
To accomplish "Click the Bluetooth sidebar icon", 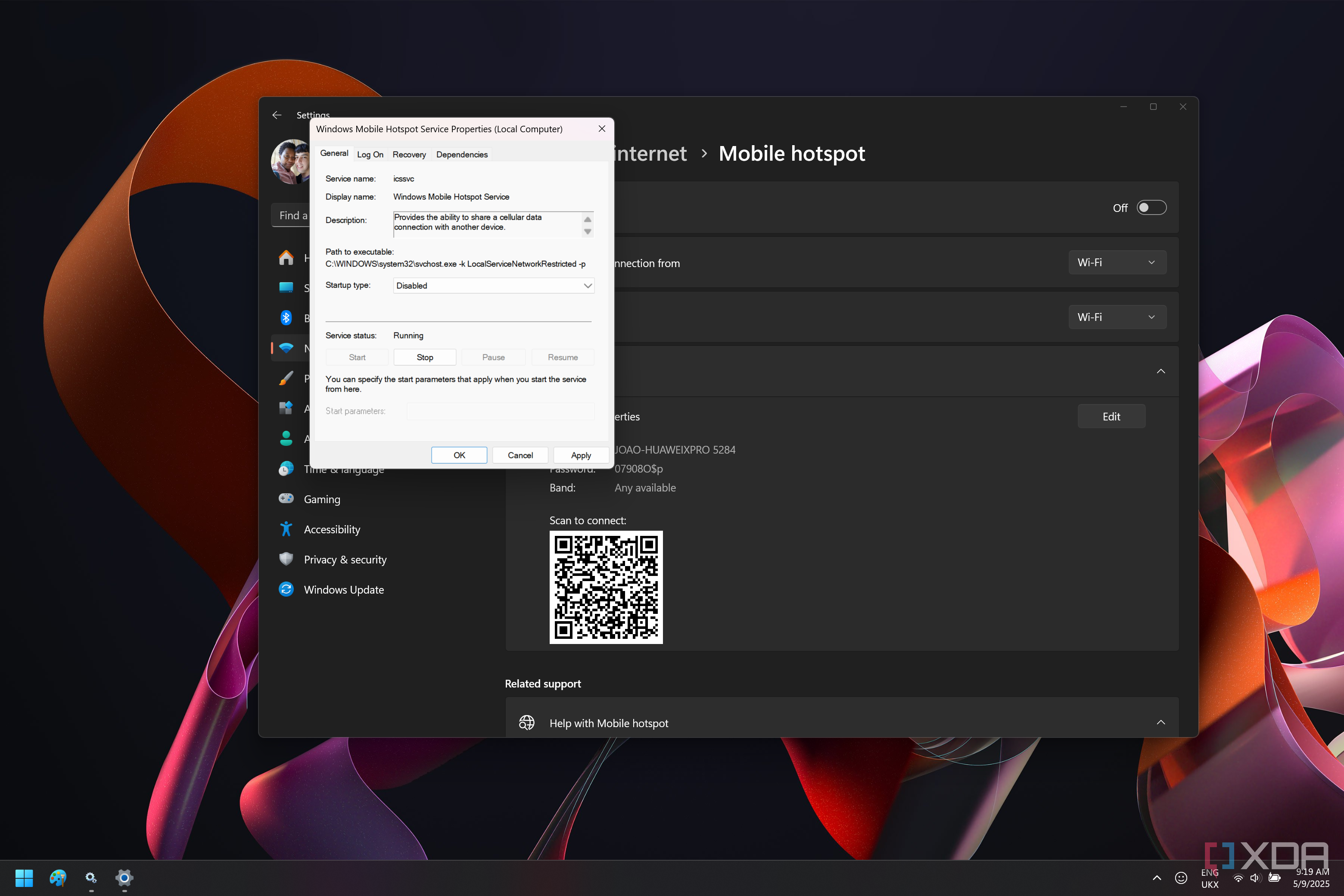I will coord(286,318).
